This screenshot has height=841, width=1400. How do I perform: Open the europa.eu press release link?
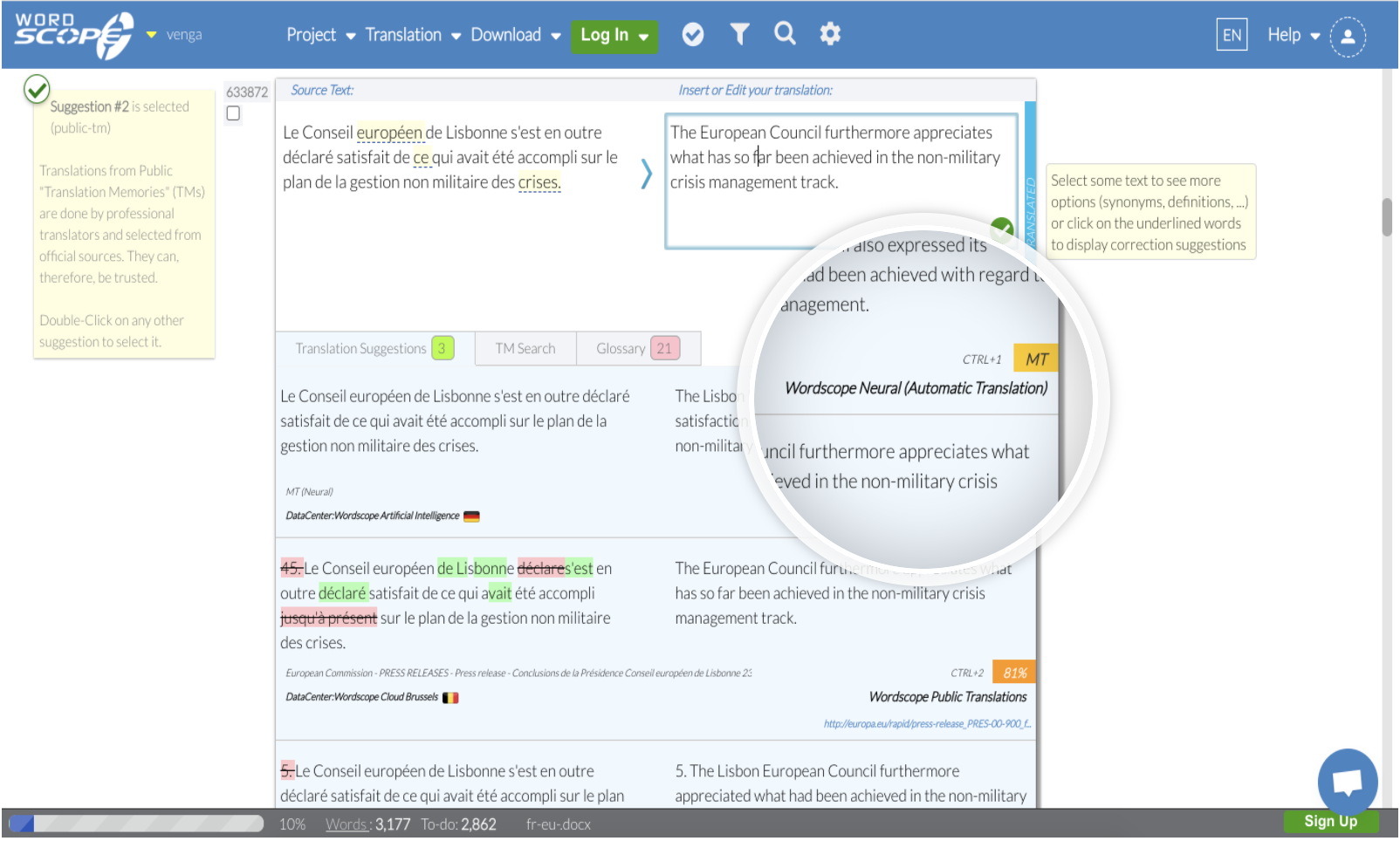click(x=927, y=723)
